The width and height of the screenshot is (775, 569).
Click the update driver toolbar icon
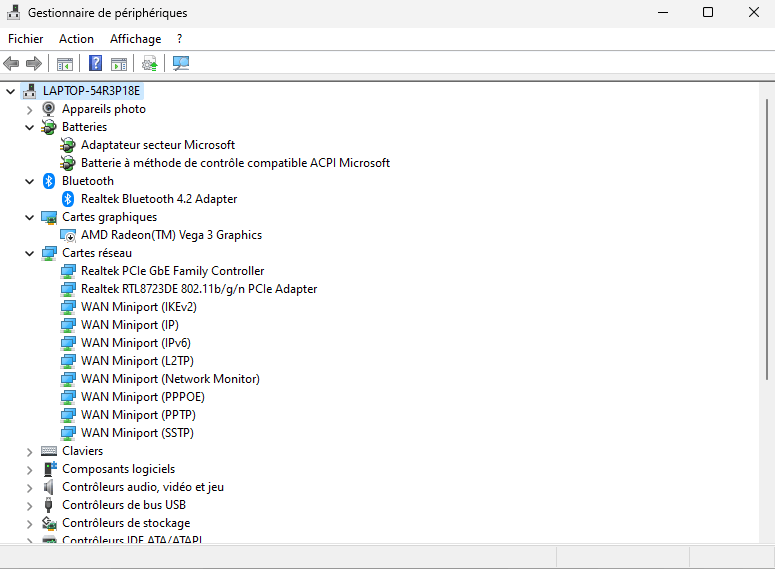coord(149,63)
